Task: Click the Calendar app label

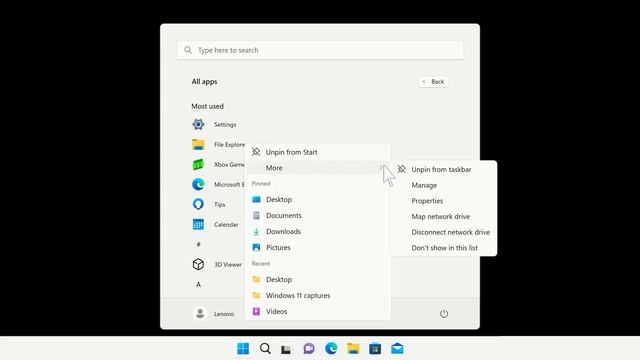Action: pyautogui.click(x=226, y=224)
